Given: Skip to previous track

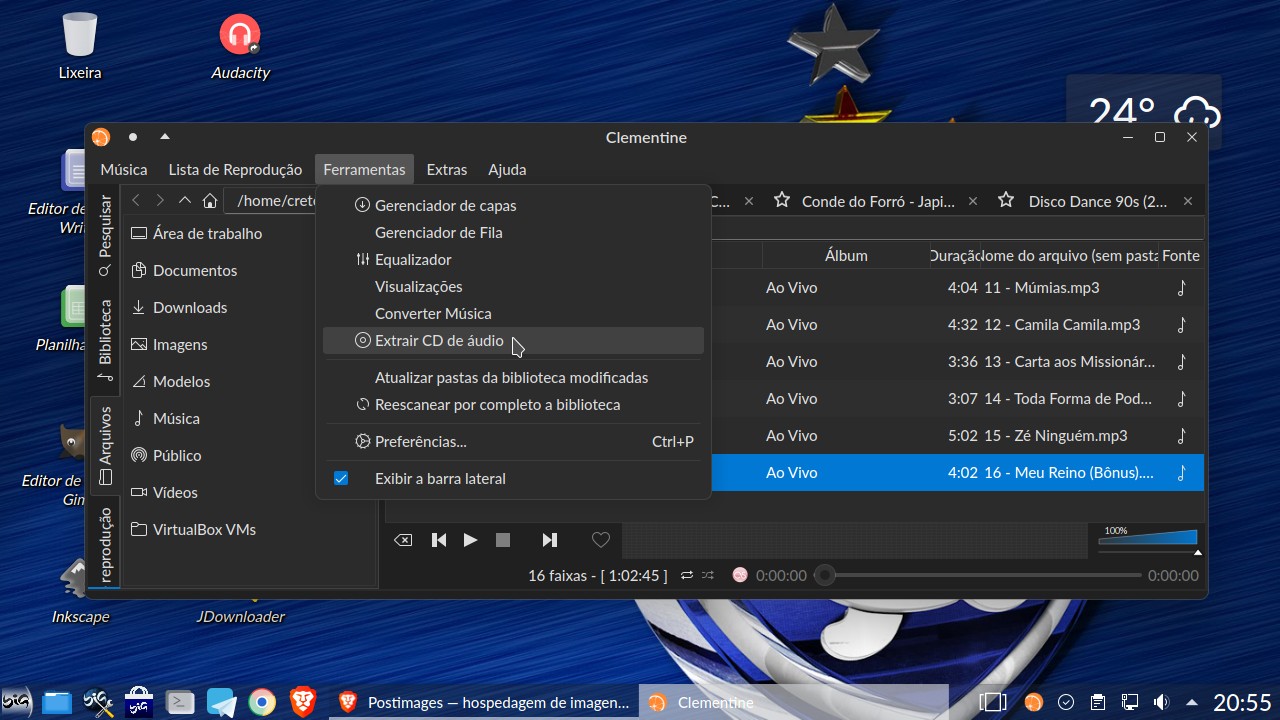Looking at the screenshot, I should click(439, 540).
